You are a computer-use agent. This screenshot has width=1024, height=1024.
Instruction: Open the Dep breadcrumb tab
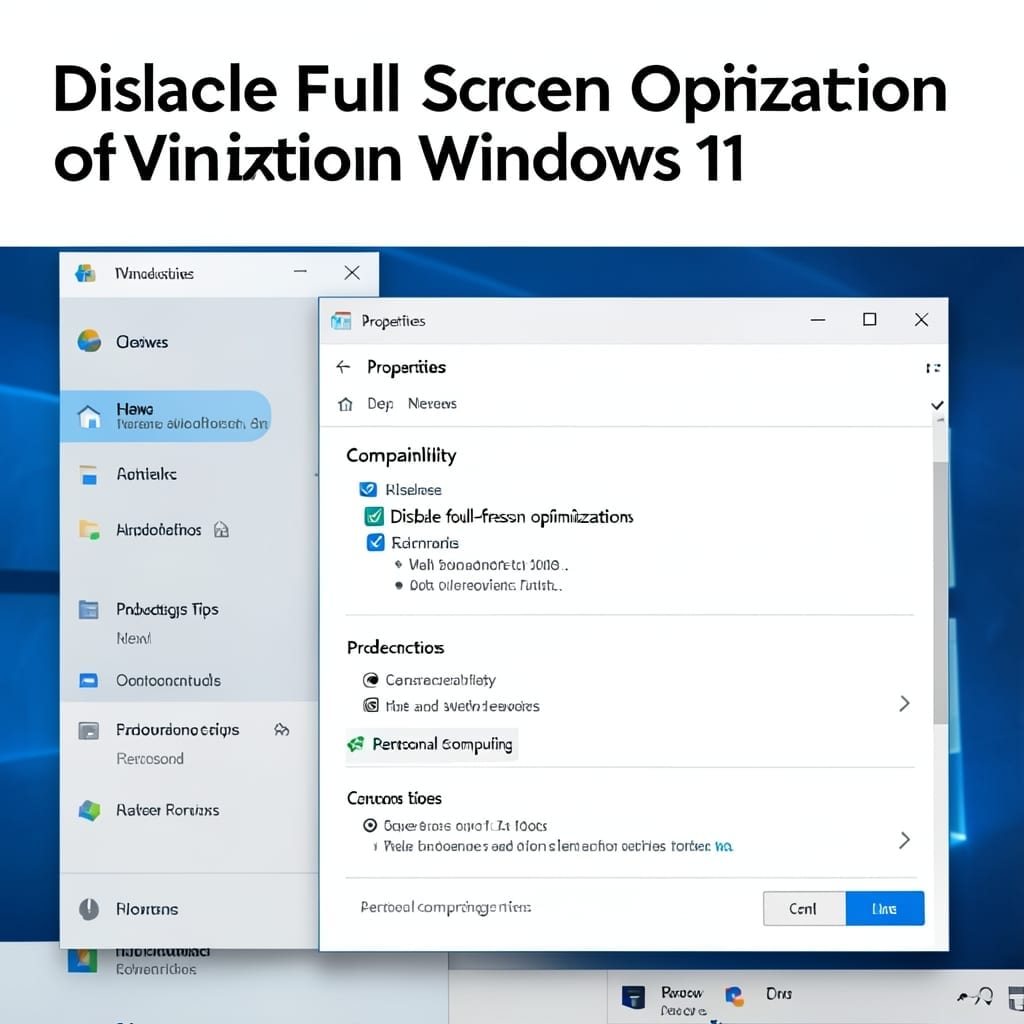pos(380,404)
